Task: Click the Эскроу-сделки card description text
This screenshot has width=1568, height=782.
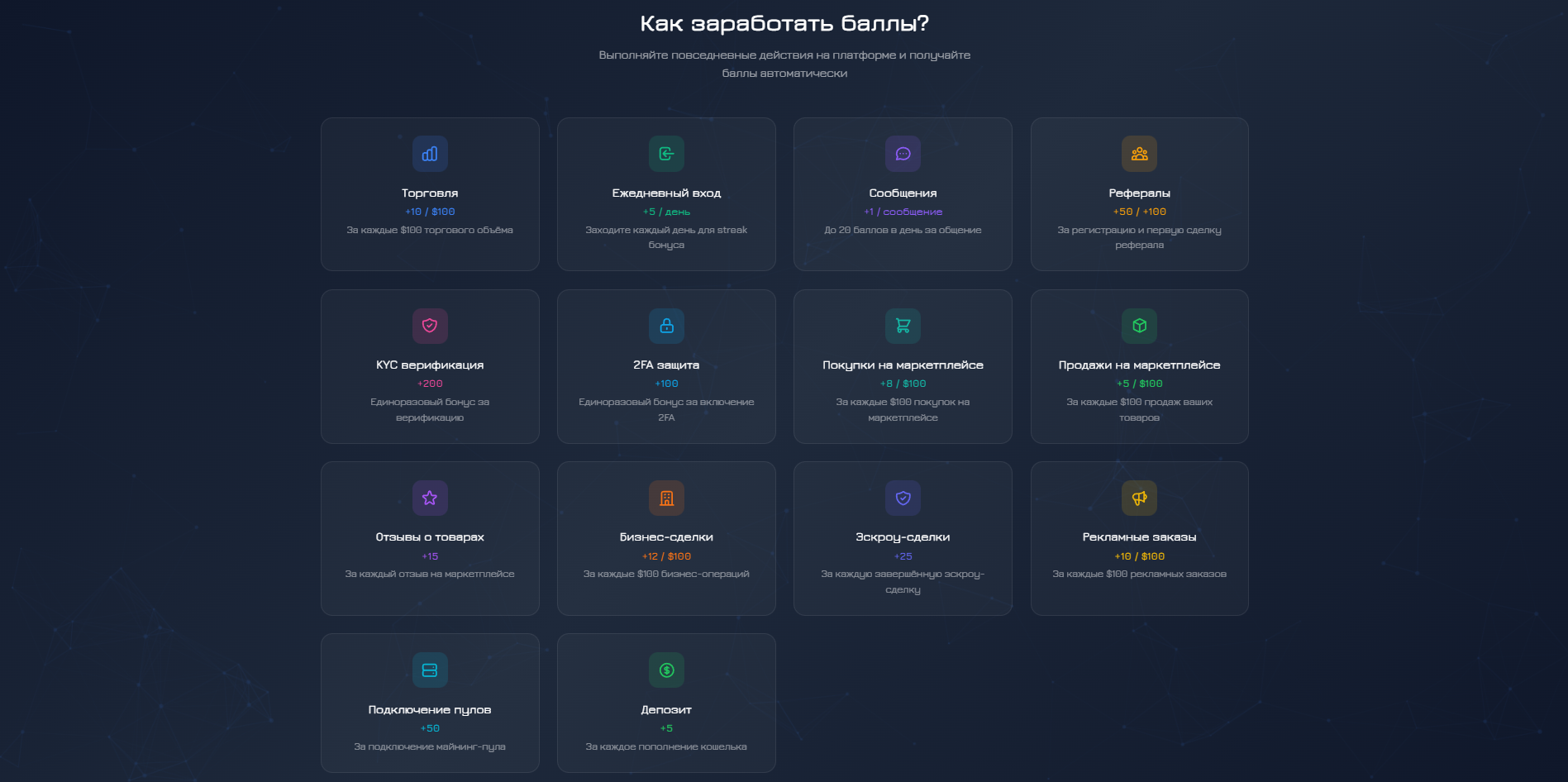Action: pyautogui.click(x=903, y=581)
